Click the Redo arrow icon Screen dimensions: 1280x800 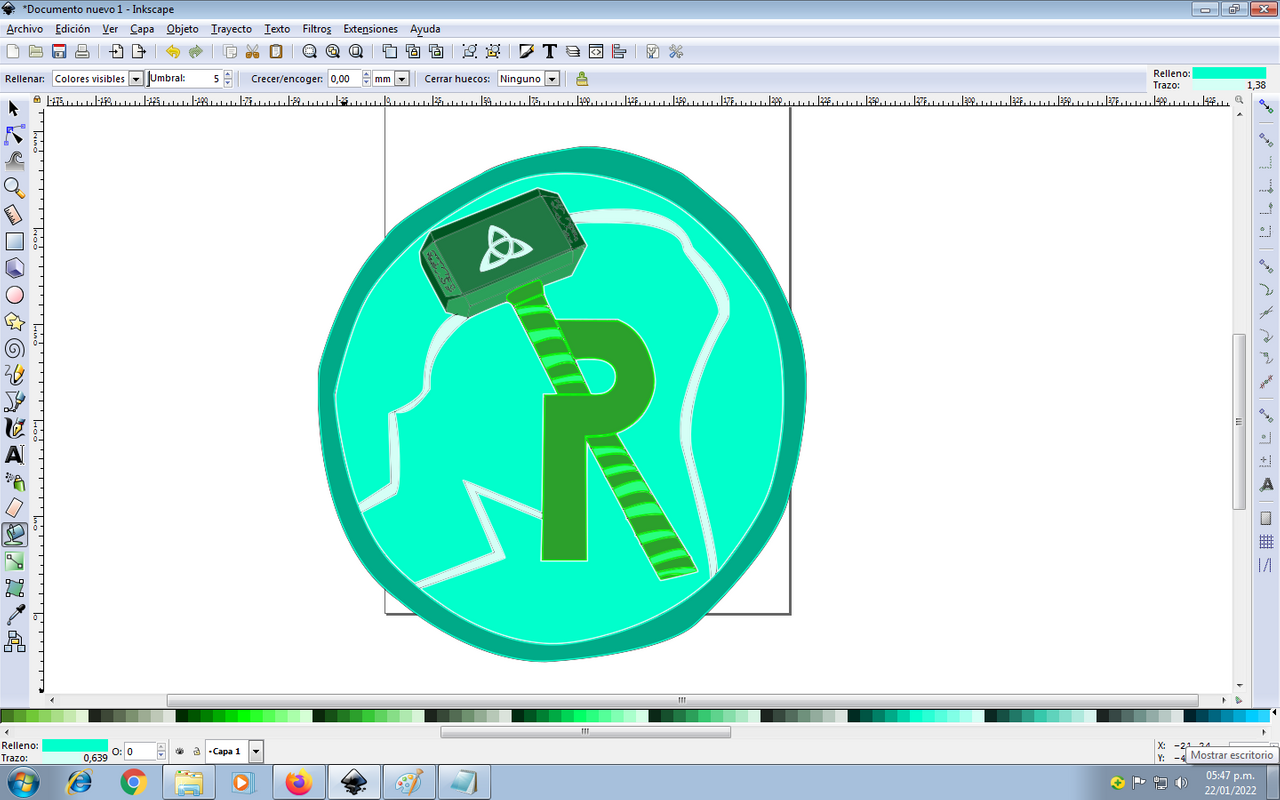click(x=196, y=52)
